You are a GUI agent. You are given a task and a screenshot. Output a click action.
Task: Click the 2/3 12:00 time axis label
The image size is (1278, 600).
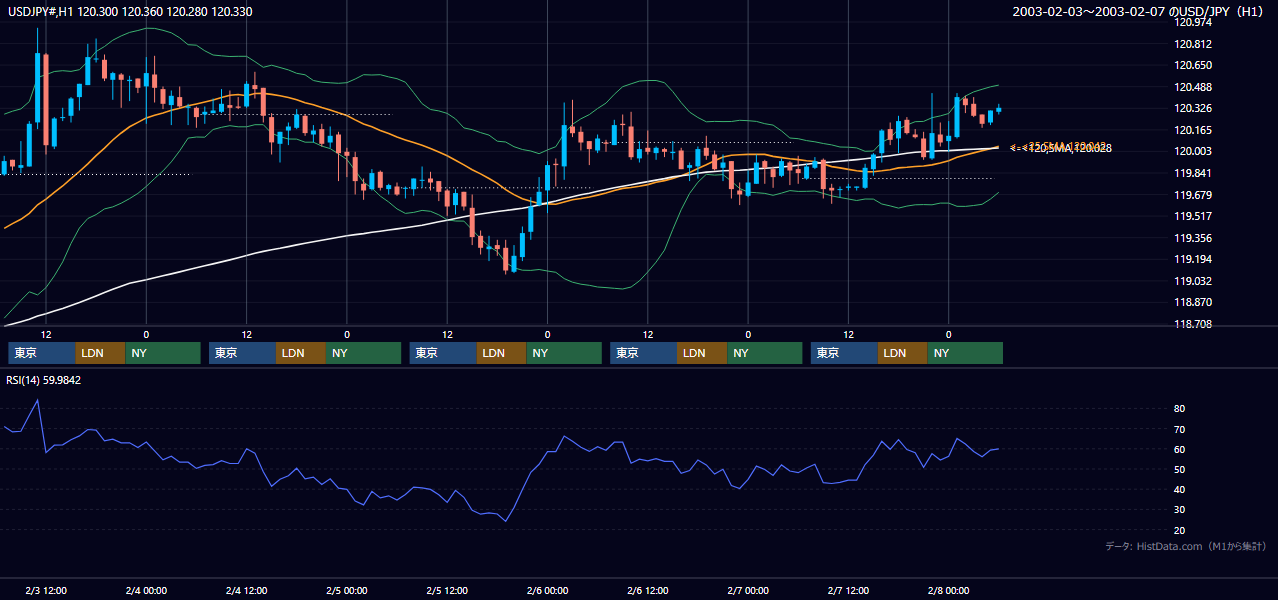46,590
